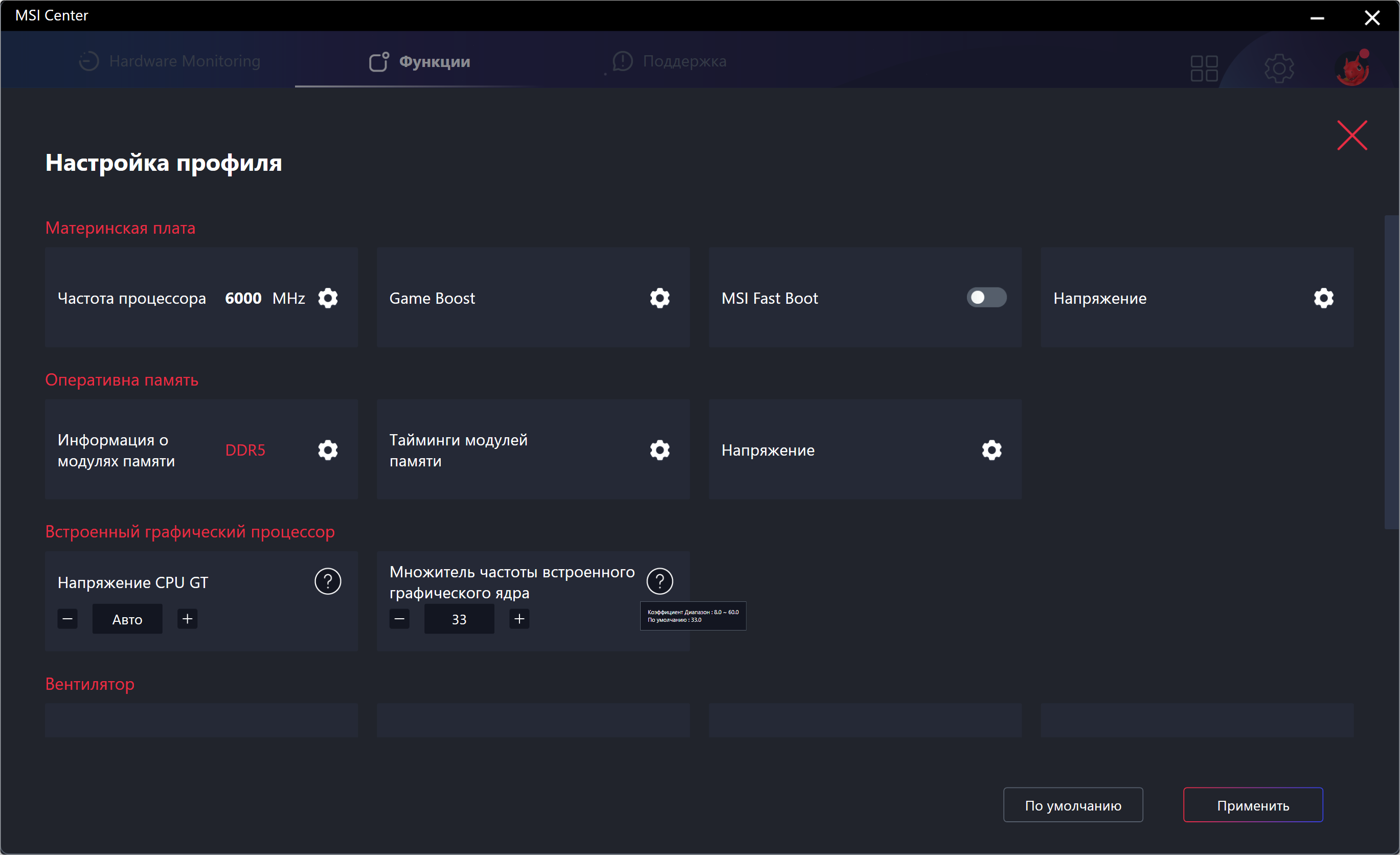Click the Применить button

[x=1253, y=804]
